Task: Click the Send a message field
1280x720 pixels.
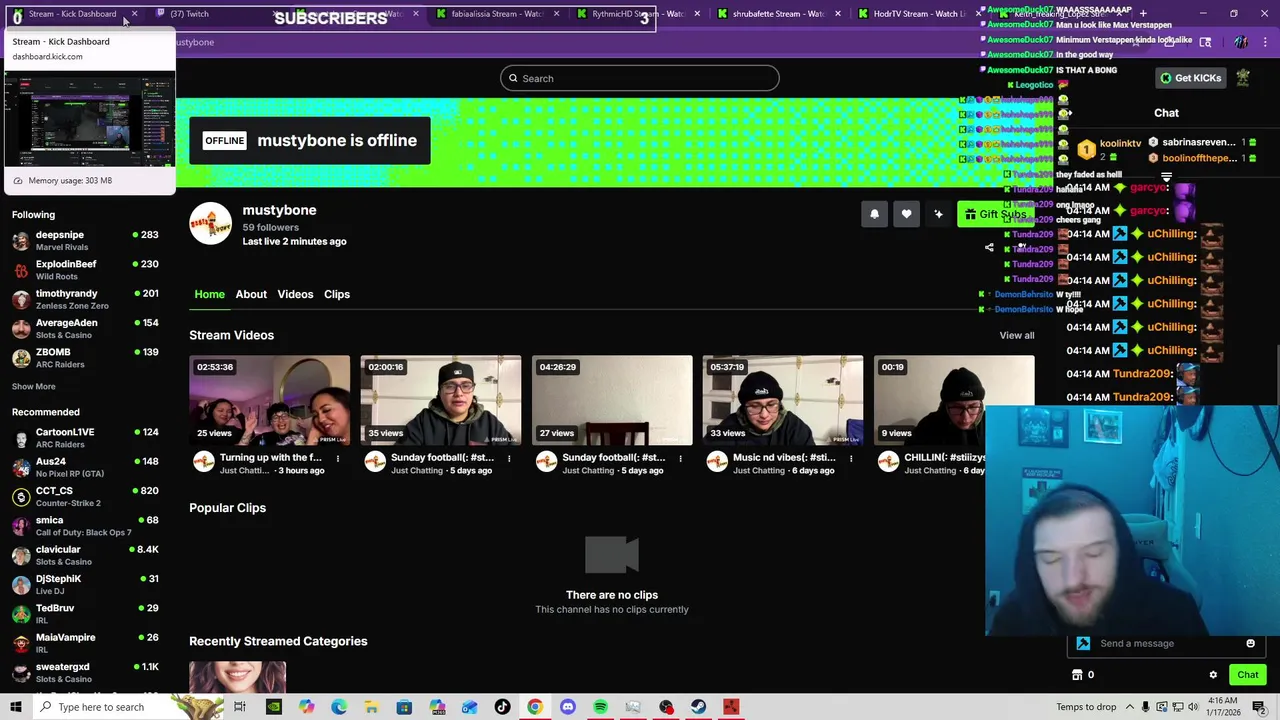Action: click(1165, 643)
